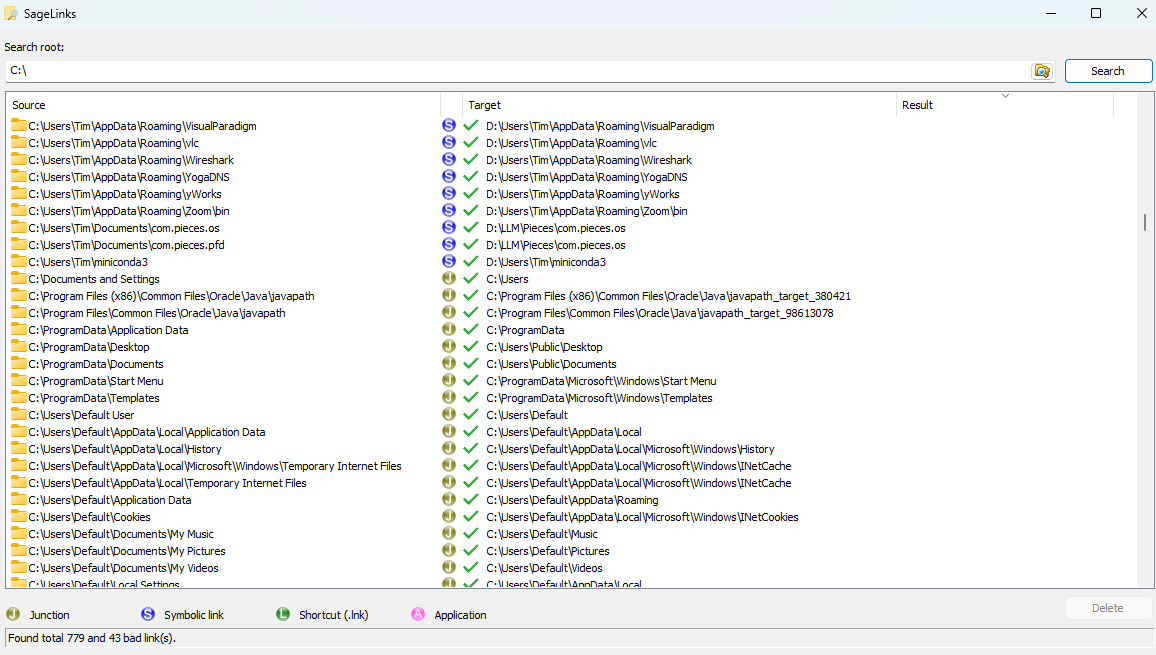Select target path ending Windows\INetCookies
Image resolution: width=1156 pixels, height=655 pixels.
[642, 517]
